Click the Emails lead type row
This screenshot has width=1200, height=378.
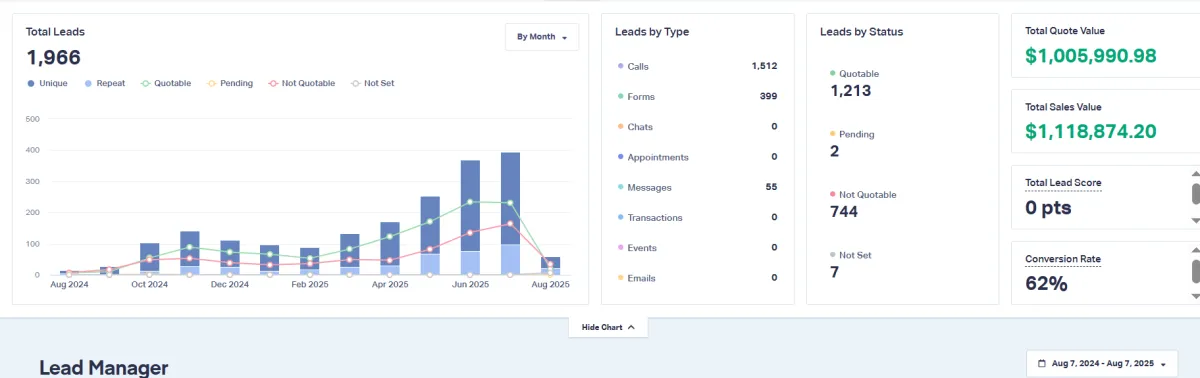[x=698, y=277]
